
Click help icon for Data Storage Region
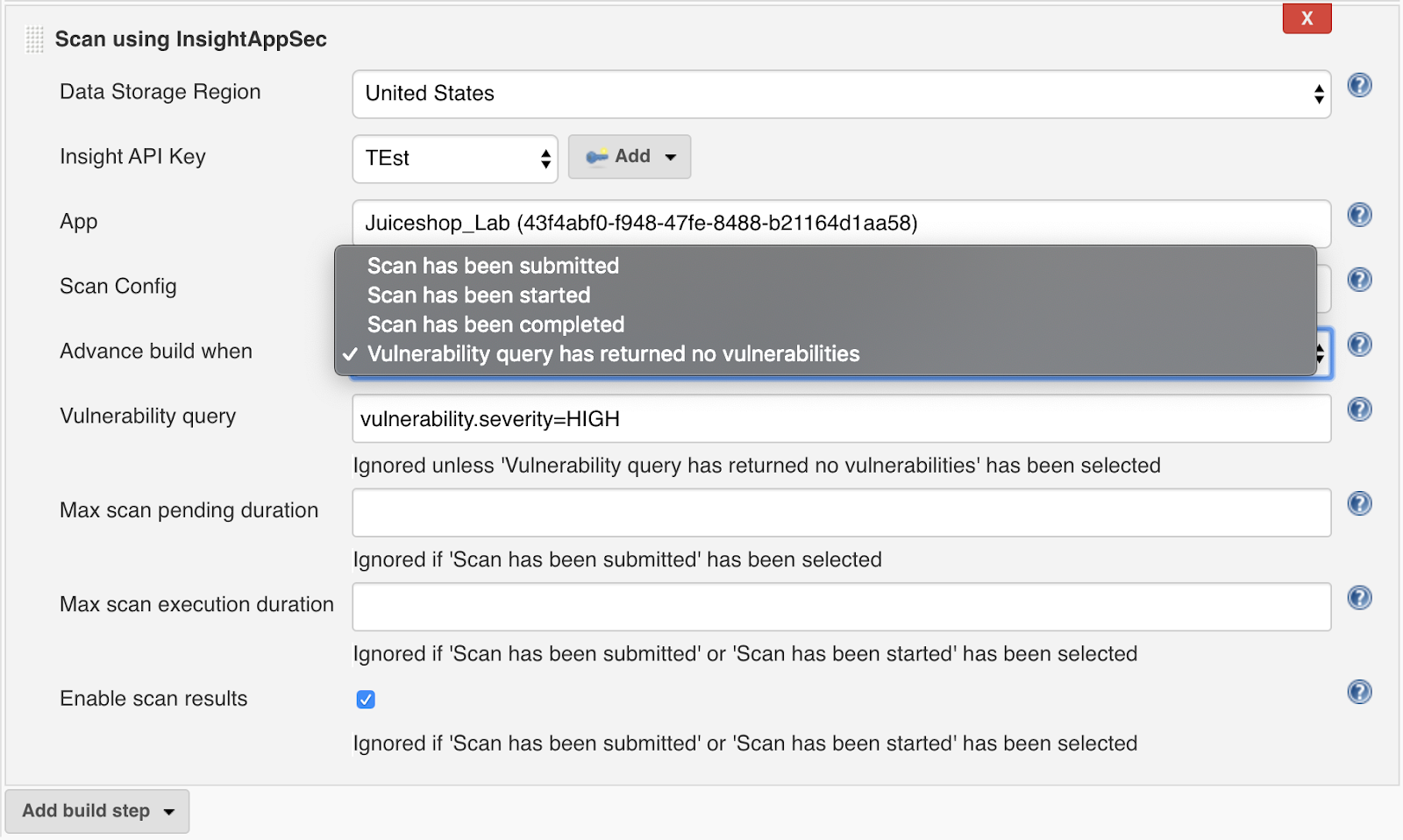(x=1359, y=85)
